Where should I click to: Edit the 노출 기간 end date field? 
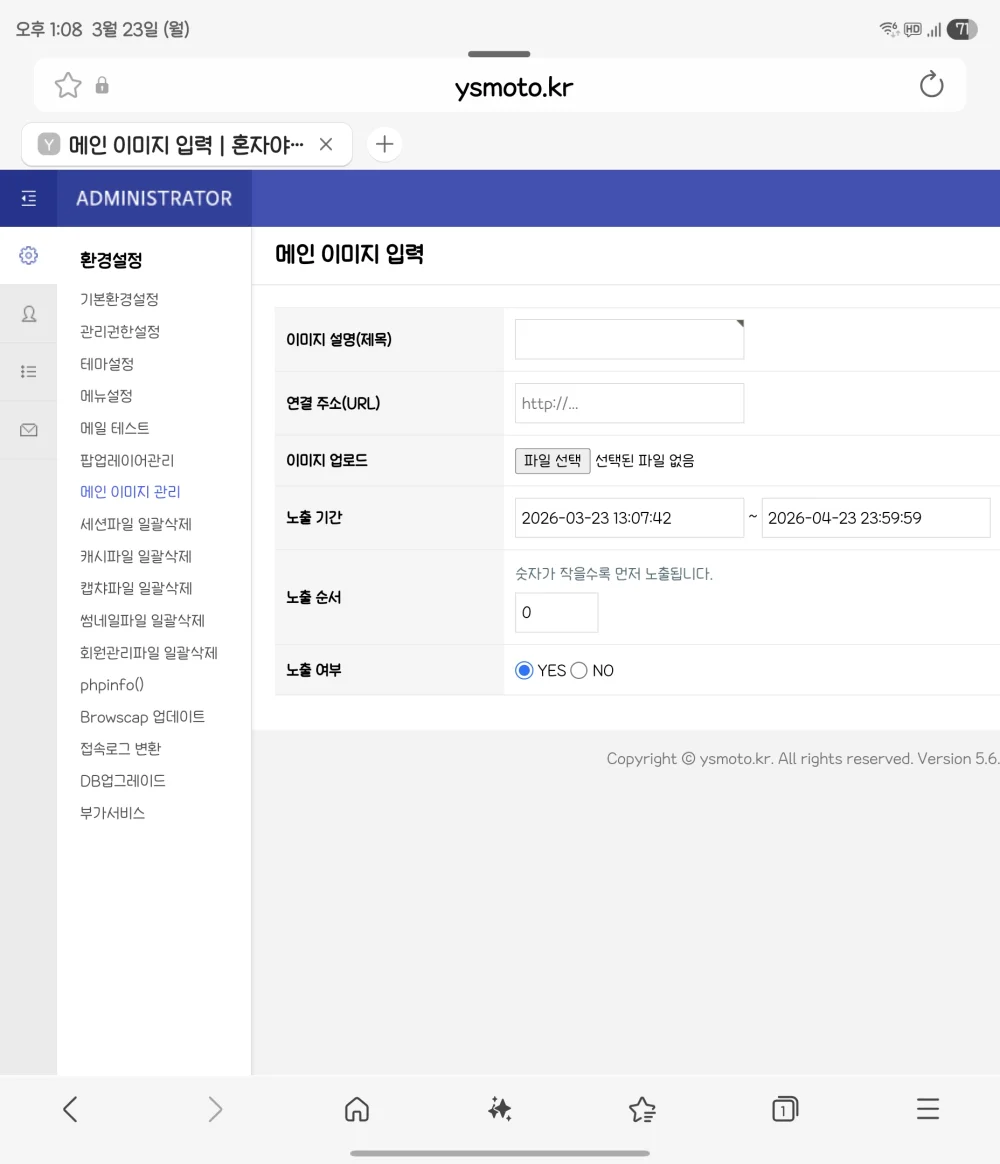(876, 517)
